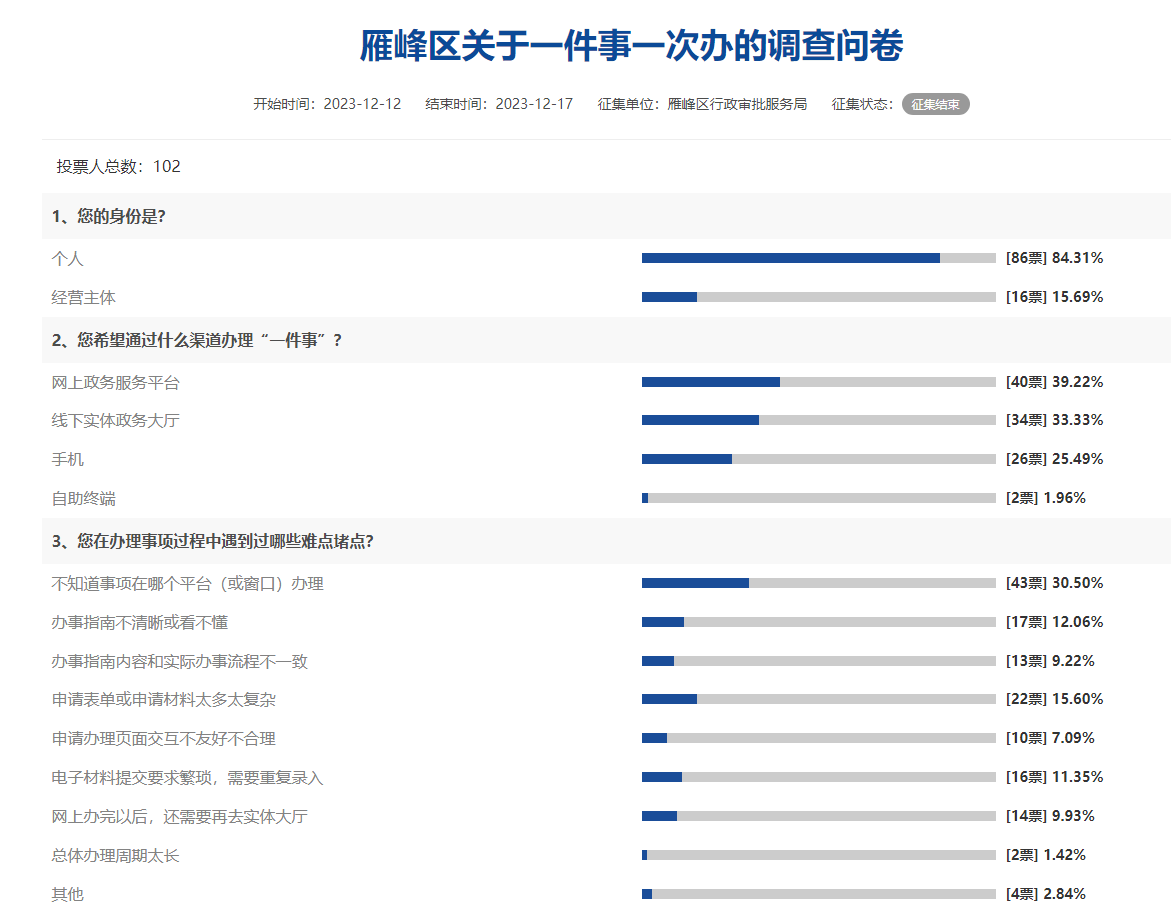The image size is (1171, 914).
Task: Click the 40票 39.22% result value
Action: coord(1054,382)
